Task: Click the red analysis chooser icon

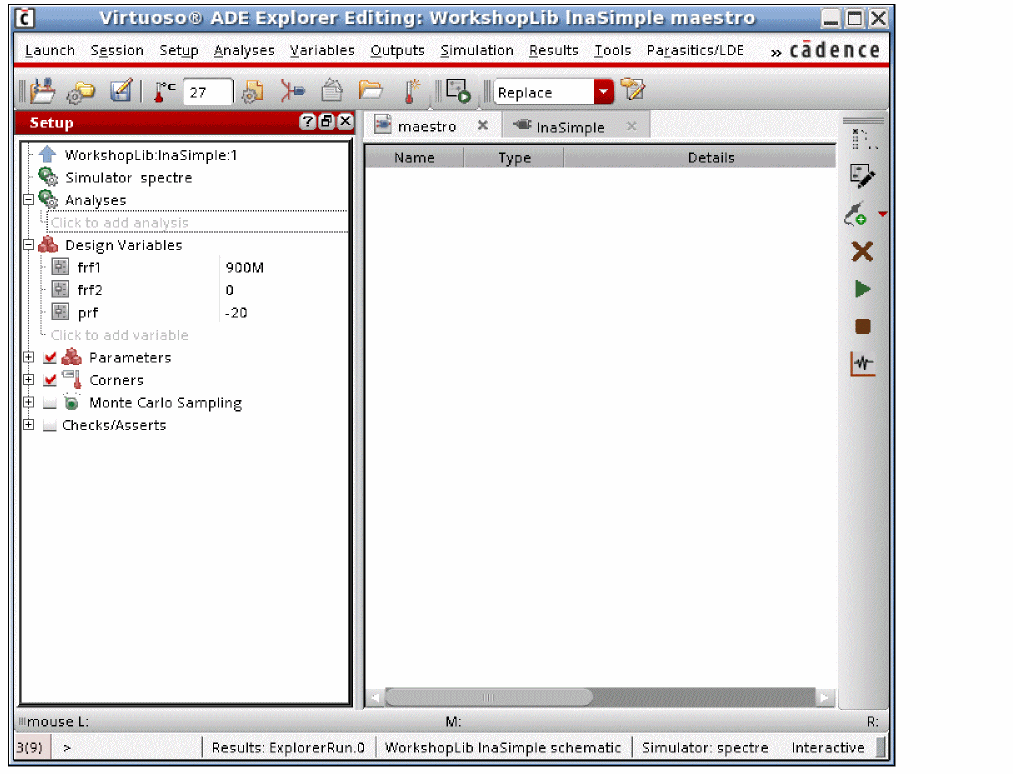Action: click(292, 91)
